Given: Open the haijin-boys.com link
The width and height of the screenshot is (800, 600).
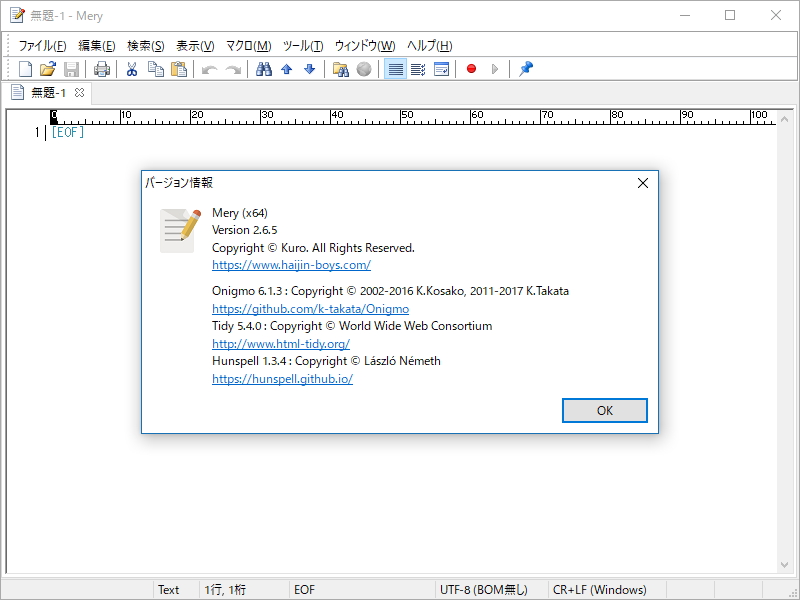Looking at the screenshot, I should 291,265.
